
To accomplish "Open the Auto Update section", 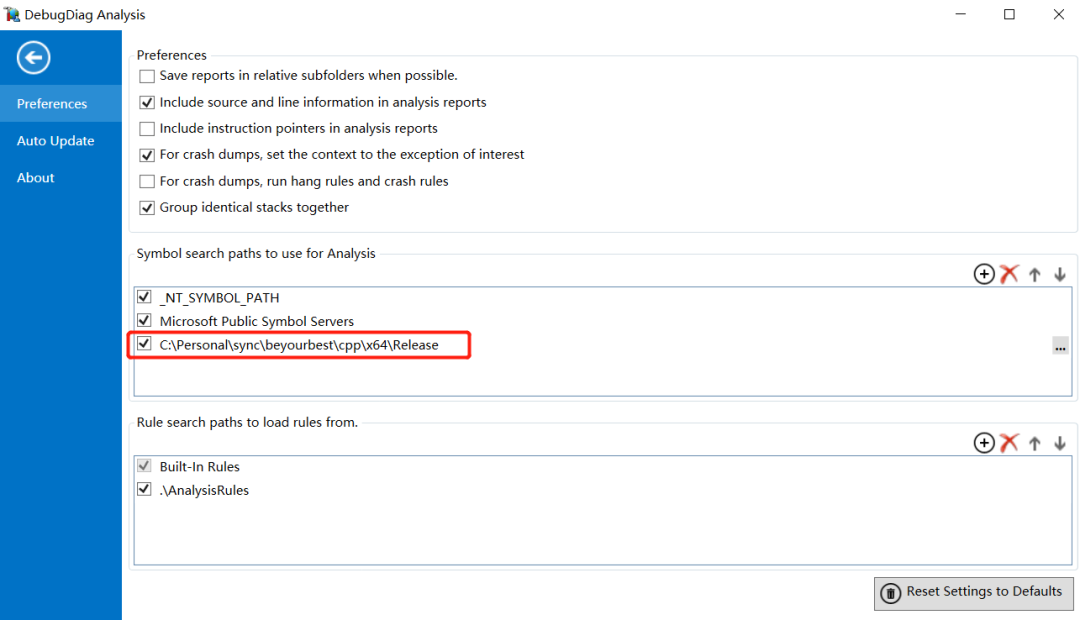I will [55, 141].
